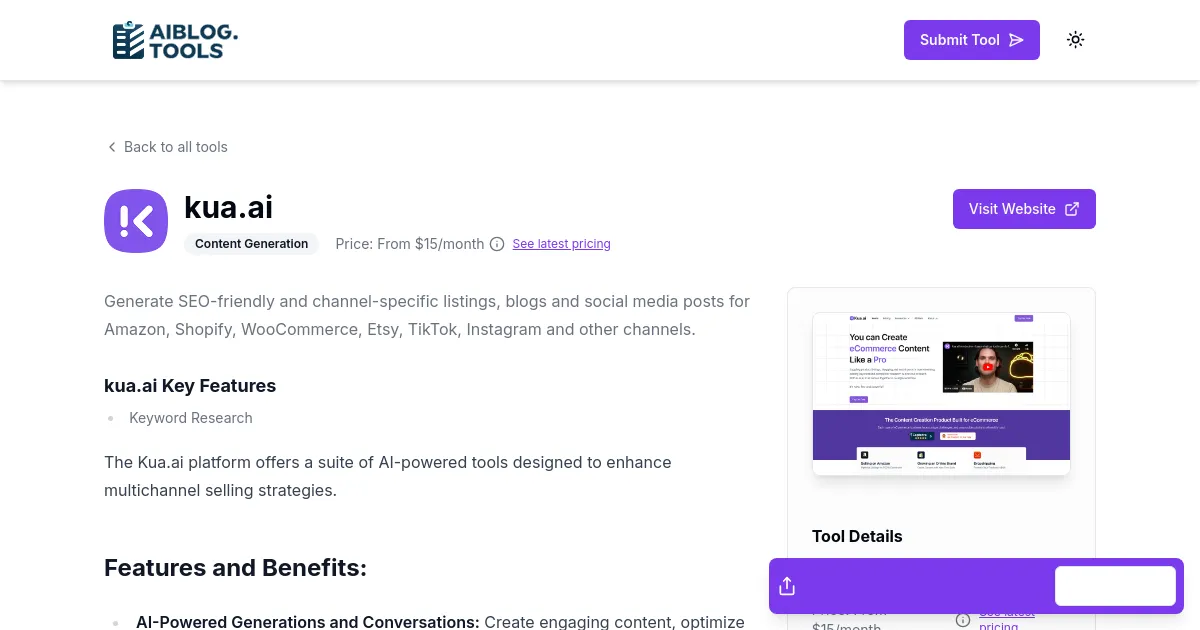Image resolution: width=1200 pixels, height=630 pixels.
Task: Click the 'Keyword Research' key feature item
Action: point(191,418)
